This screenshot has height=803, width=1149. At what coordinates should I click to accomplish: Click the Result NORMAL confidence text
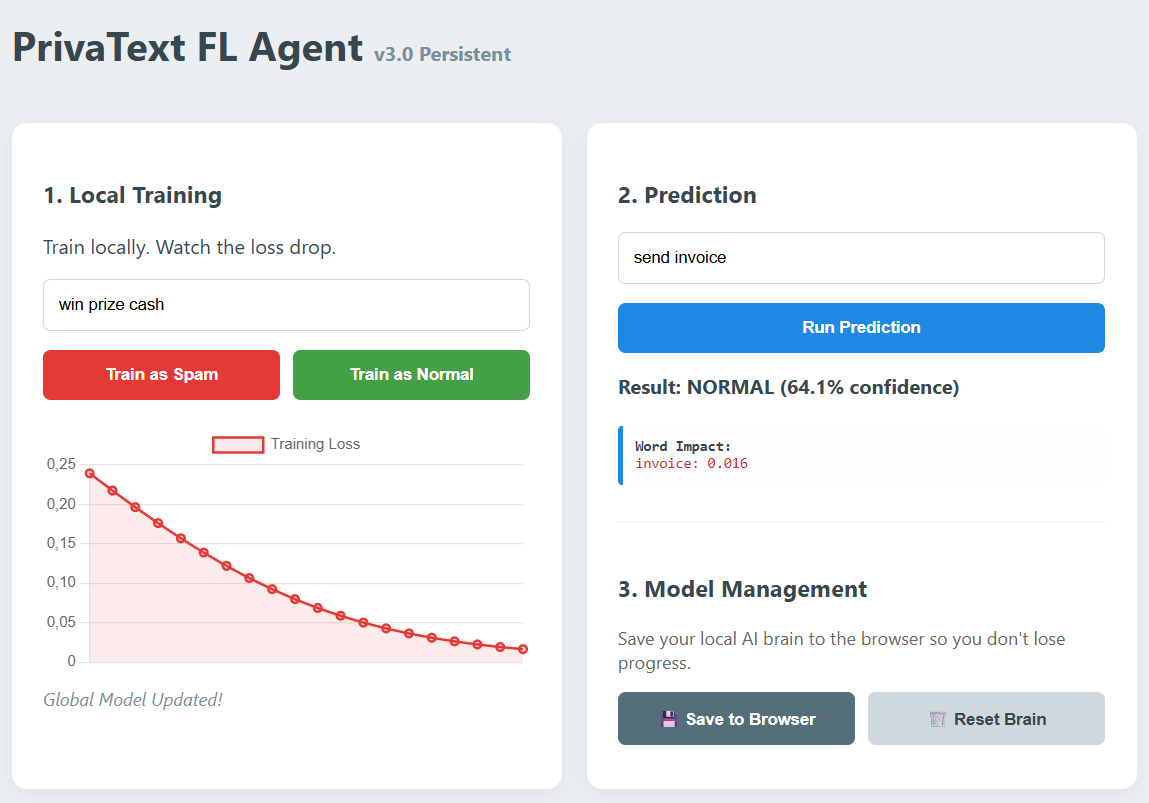tap(788, 388)
